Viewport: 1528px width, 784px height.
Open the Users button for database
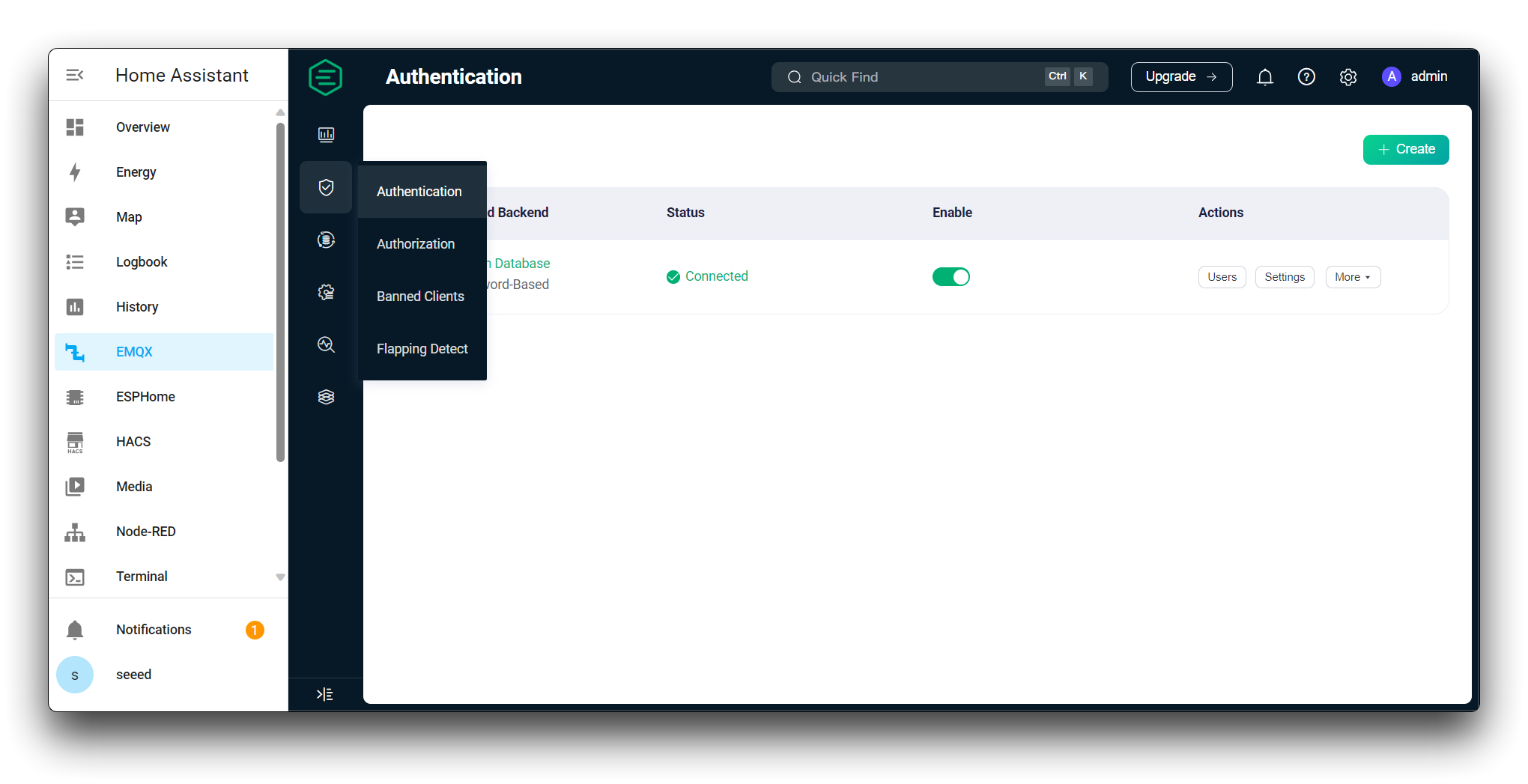pos(1222,277)
